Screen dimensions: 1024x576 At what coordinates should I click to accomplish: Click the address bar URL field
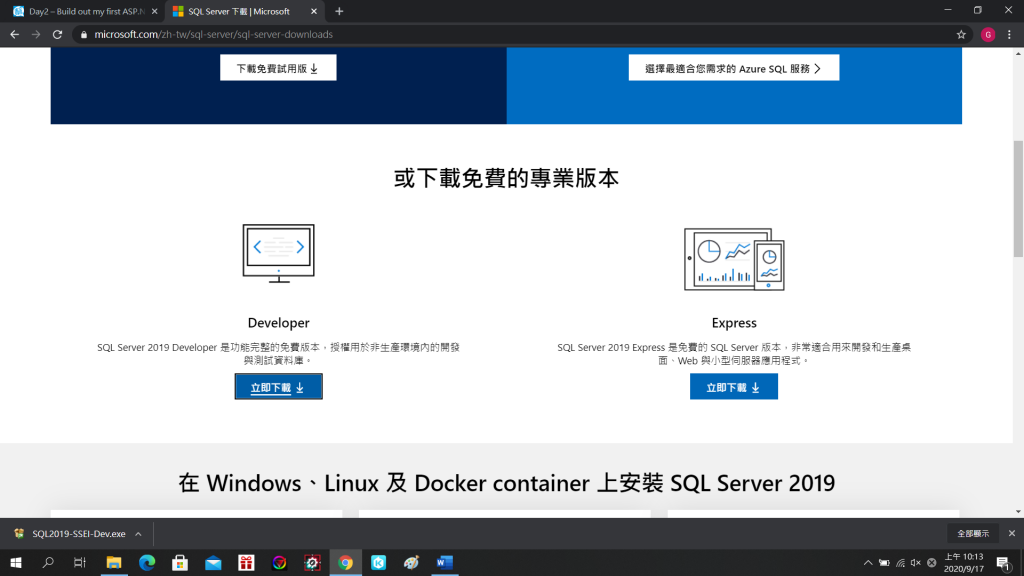click(516, 35)
